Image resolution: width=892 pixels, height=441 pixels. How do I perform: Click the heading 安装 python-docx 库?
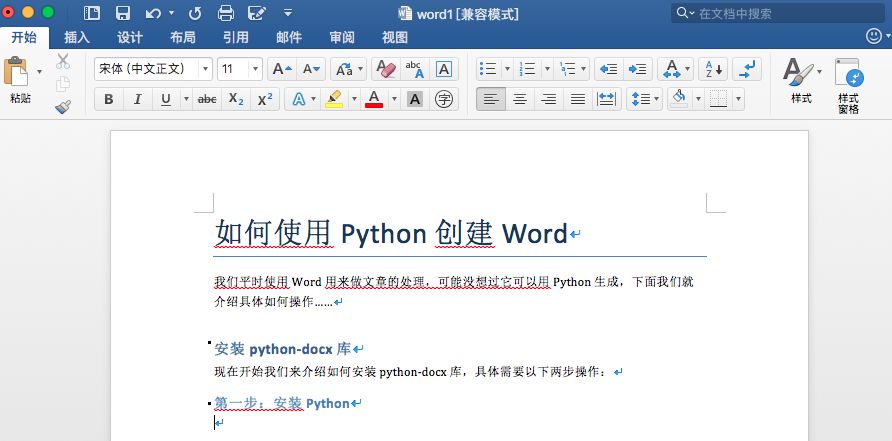point(283,349)
